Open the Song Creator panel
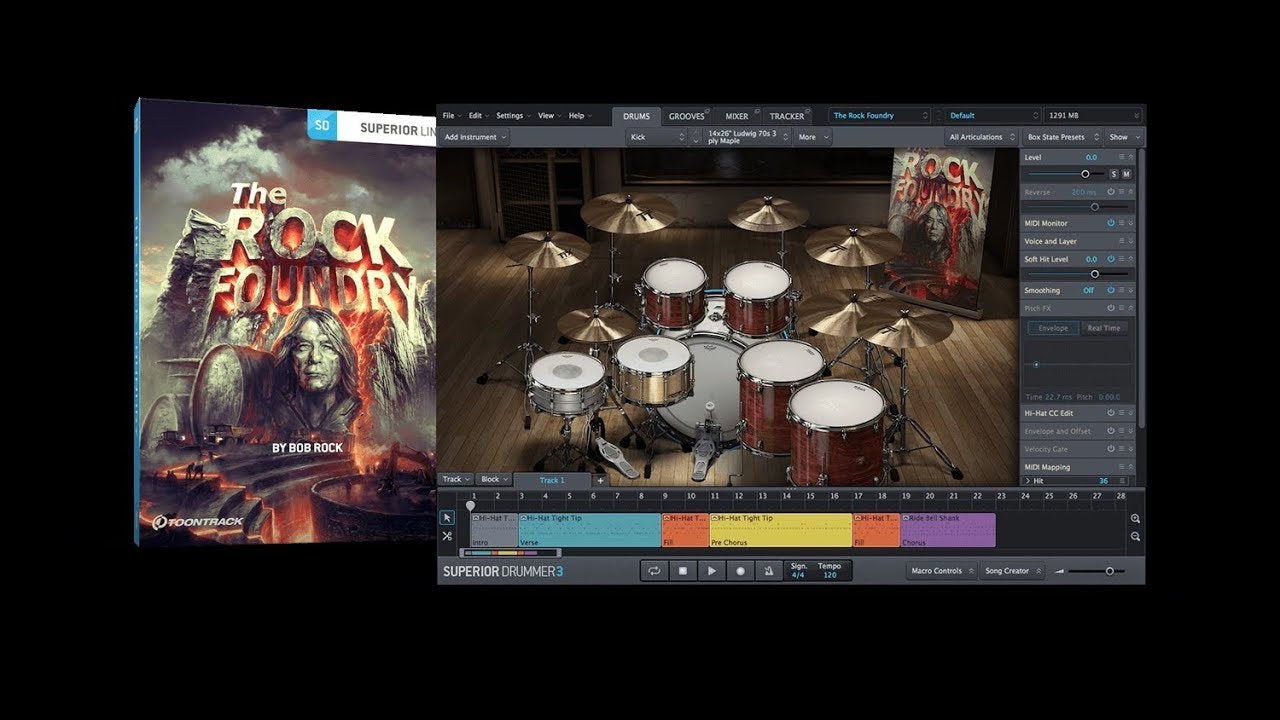The width and height of the screenshot is (1280, 720). (1006, 571)
